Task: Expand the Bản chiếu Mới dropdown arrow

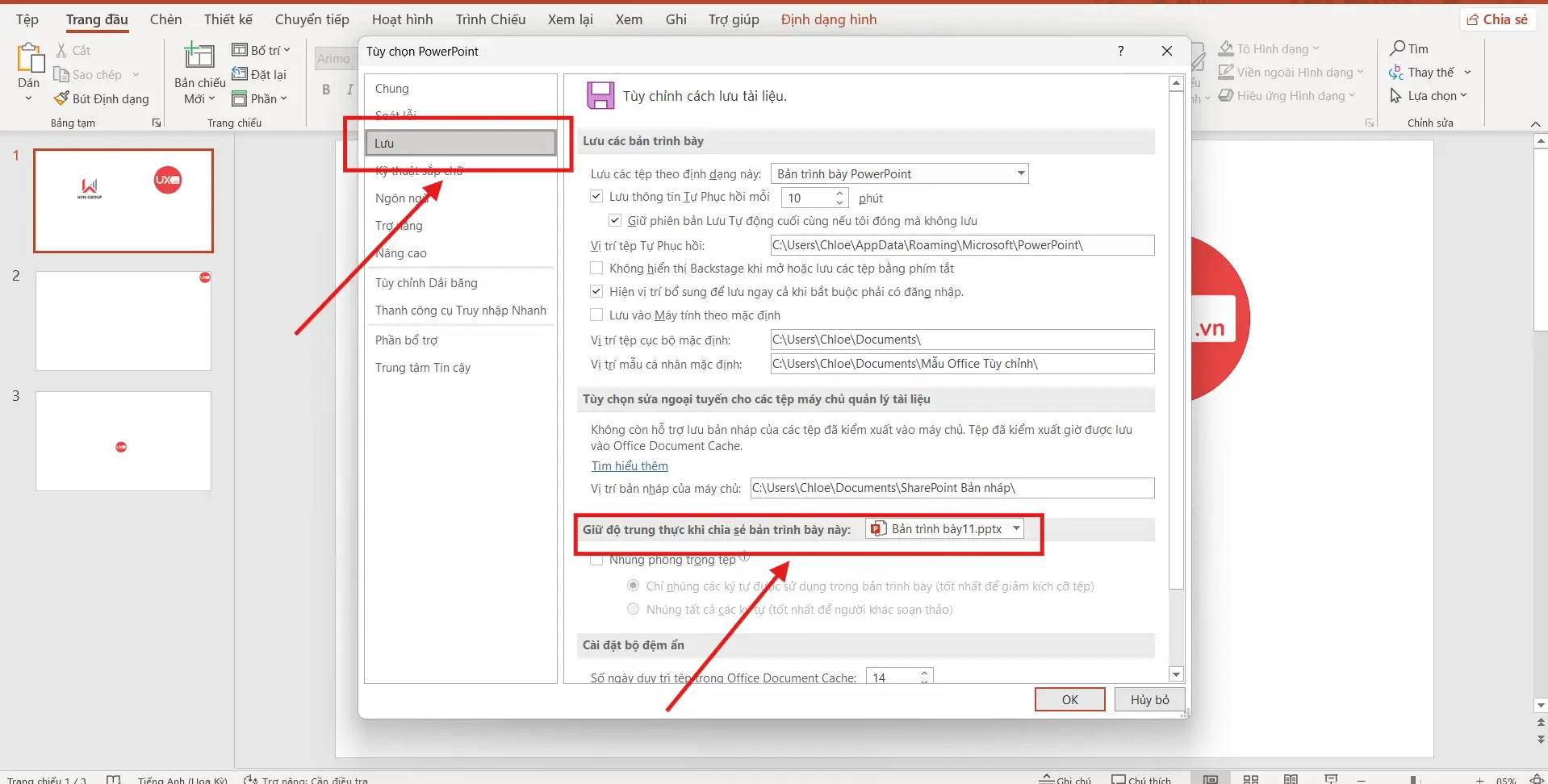Action: (211, 98)
